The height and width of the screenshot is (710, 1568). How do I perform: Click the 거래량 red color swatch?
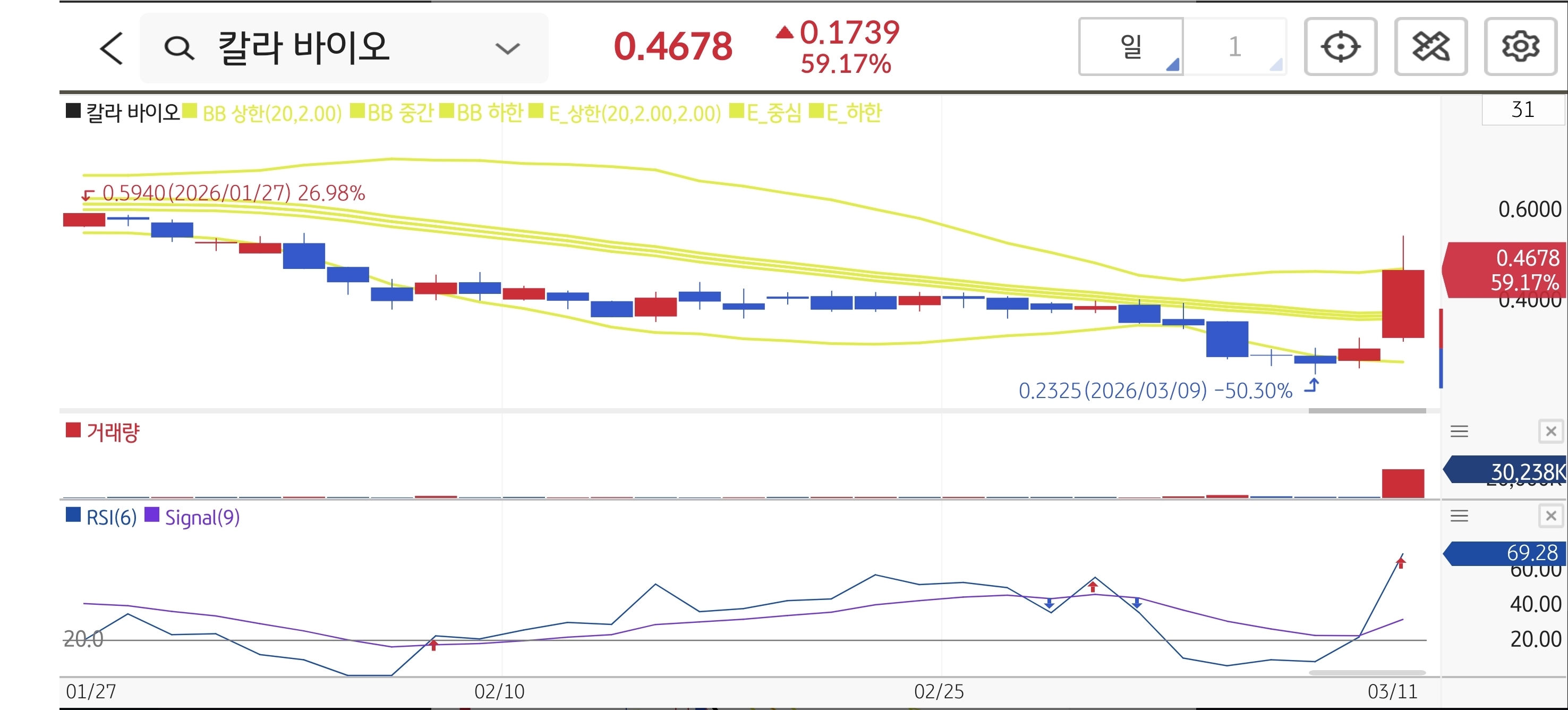[73, 430]
